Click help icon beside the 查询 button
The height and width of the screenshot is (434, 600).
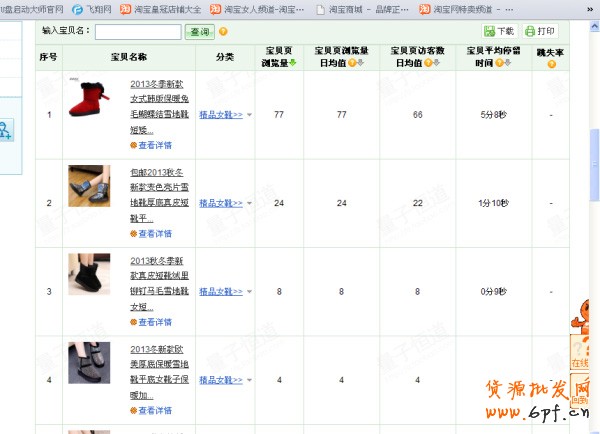(223, 32)
